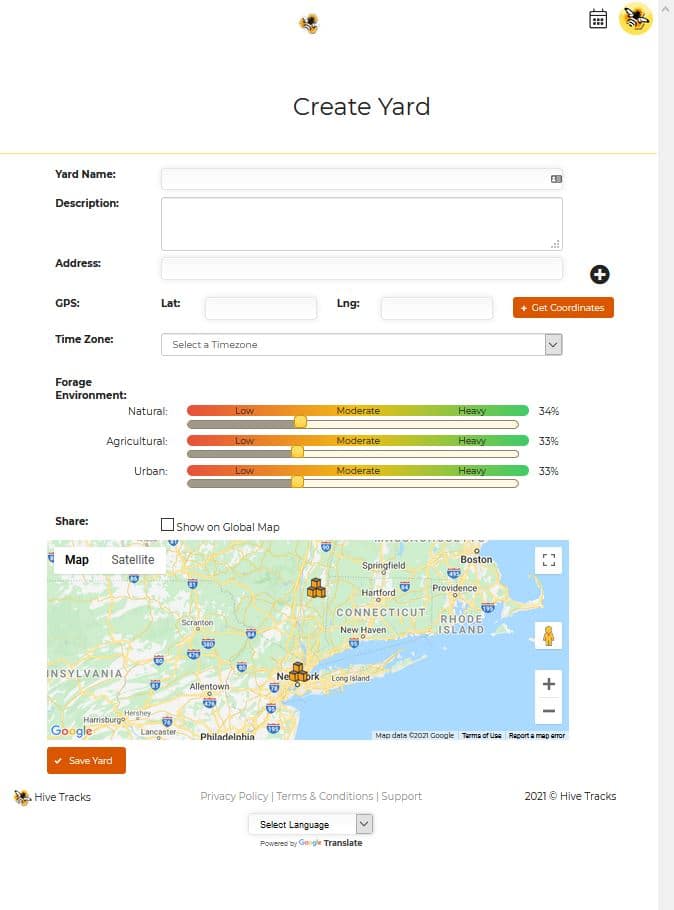Click the Google logo on the map

click(x=71, y=731)
